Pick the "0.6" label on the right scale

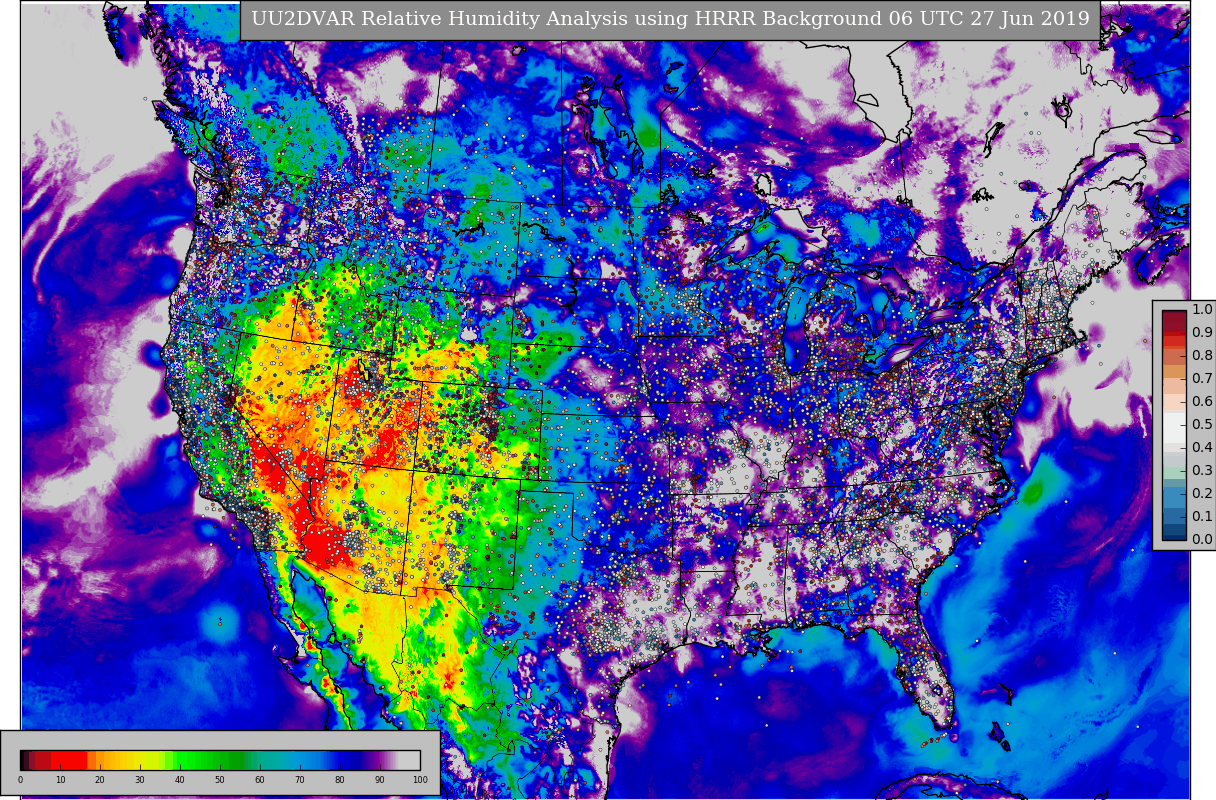coord(1202,402)
